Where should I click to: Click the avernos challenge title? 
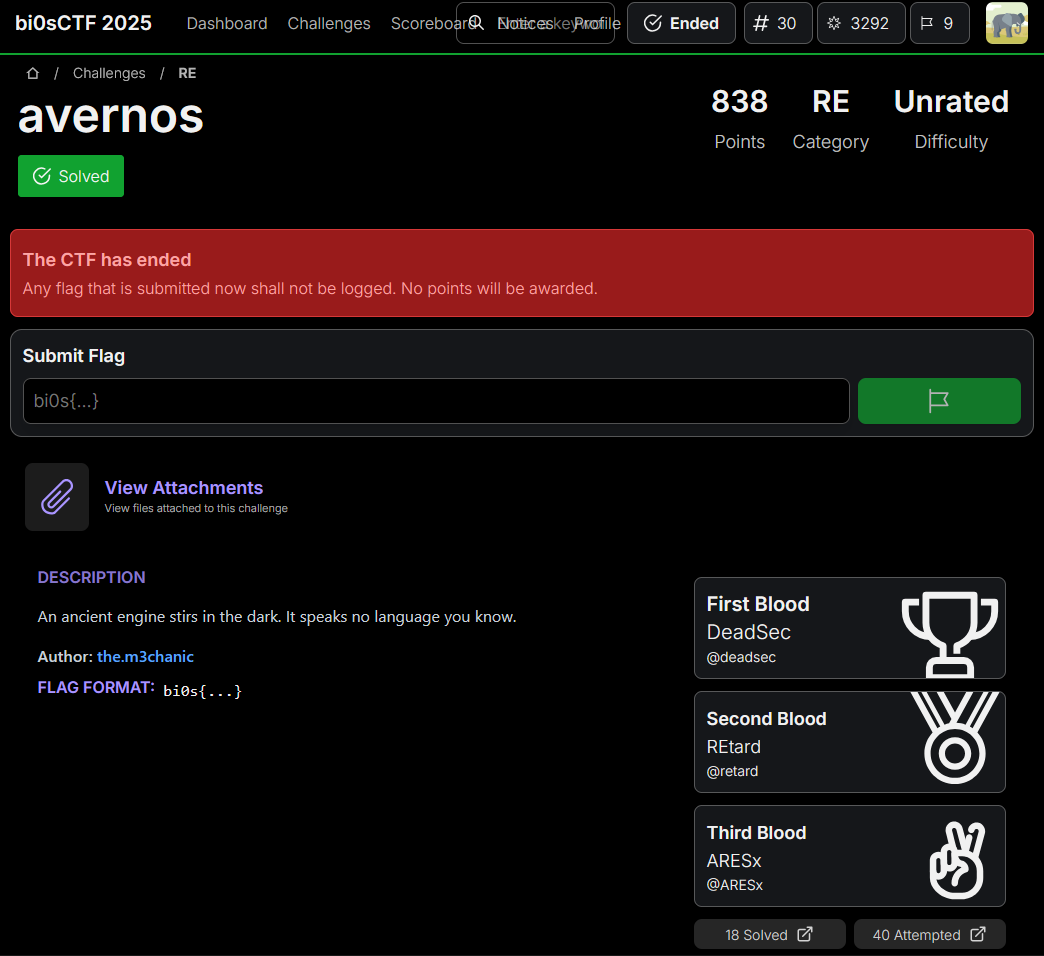111,117
